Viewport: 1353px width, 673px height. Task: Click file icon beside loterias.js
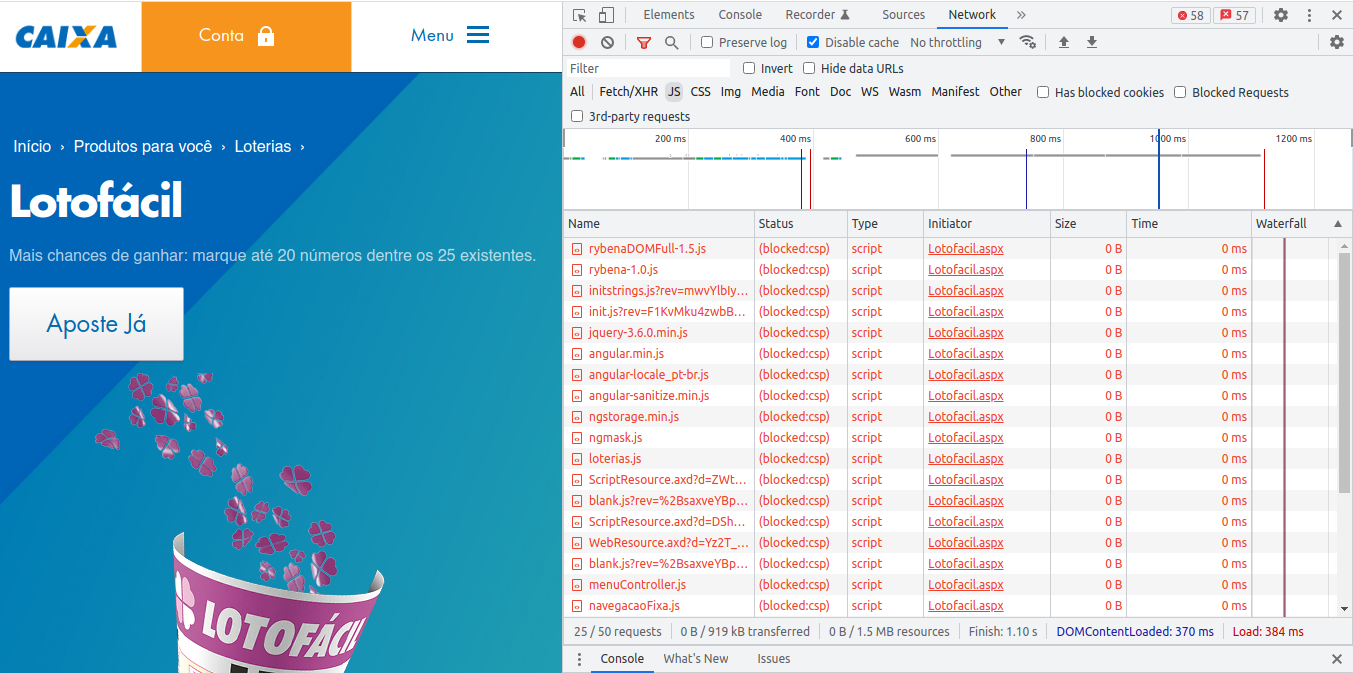576,459
